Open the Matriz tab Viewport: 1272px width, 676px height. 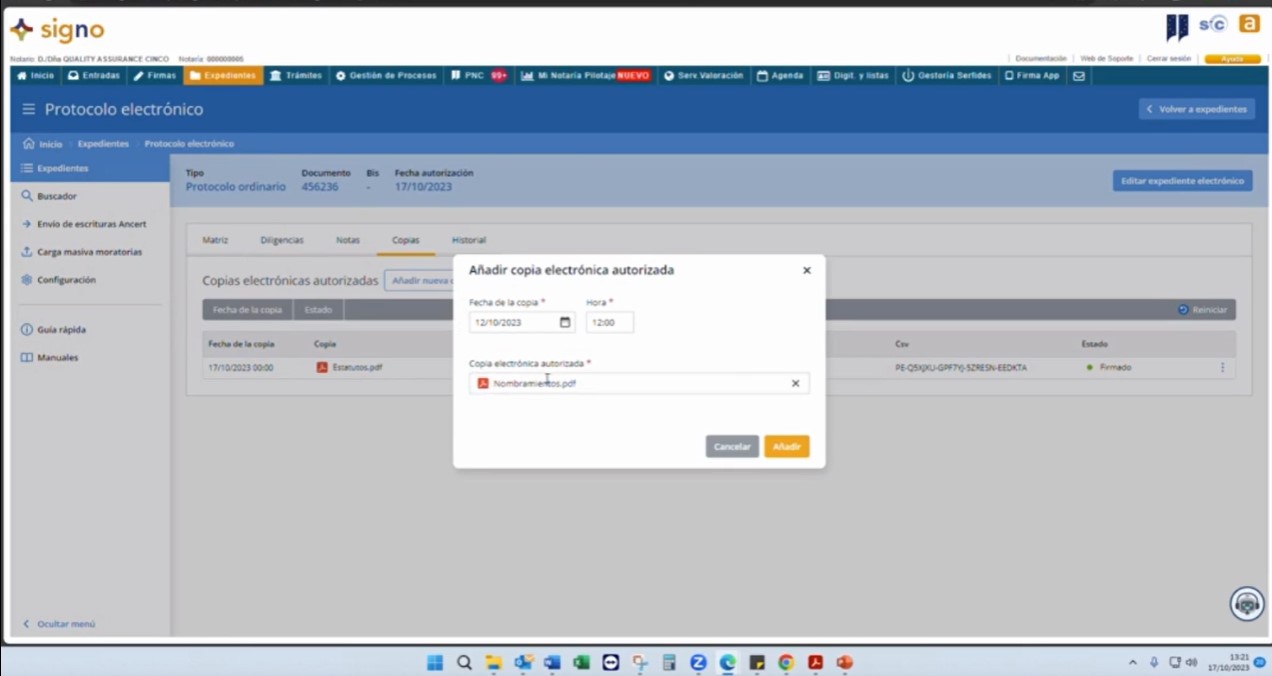pyautogui.click(x=215, y=240)
